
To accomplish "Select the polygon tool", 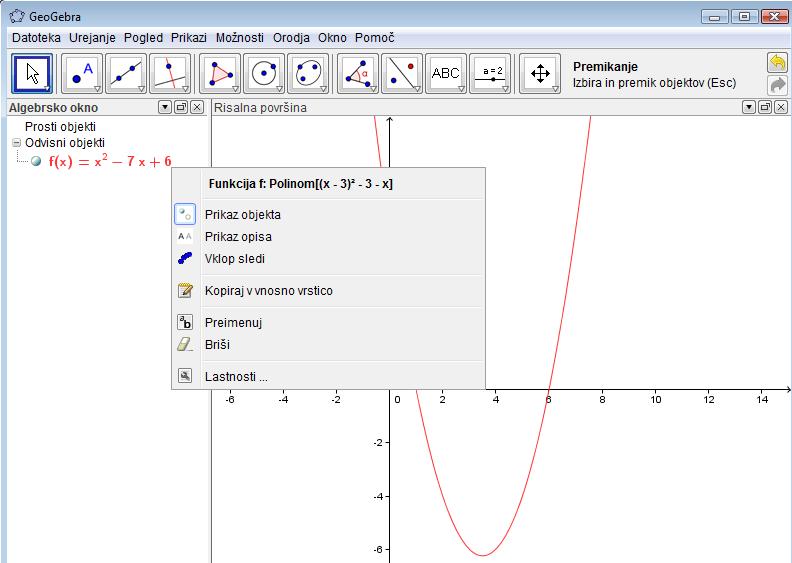I will 221,74.
